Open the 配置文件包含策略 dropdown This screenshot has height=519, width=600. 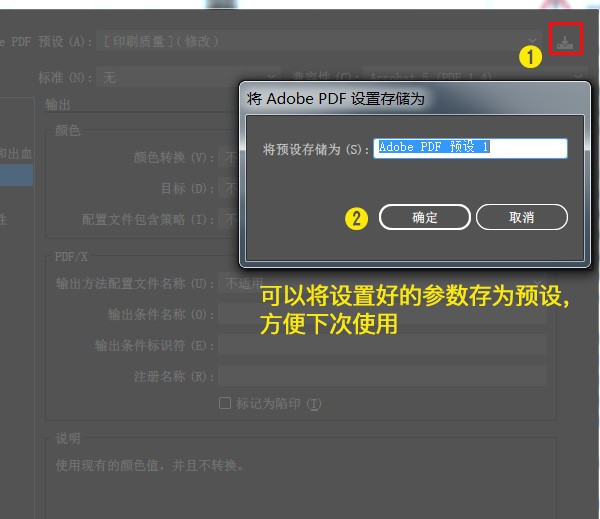228,219
